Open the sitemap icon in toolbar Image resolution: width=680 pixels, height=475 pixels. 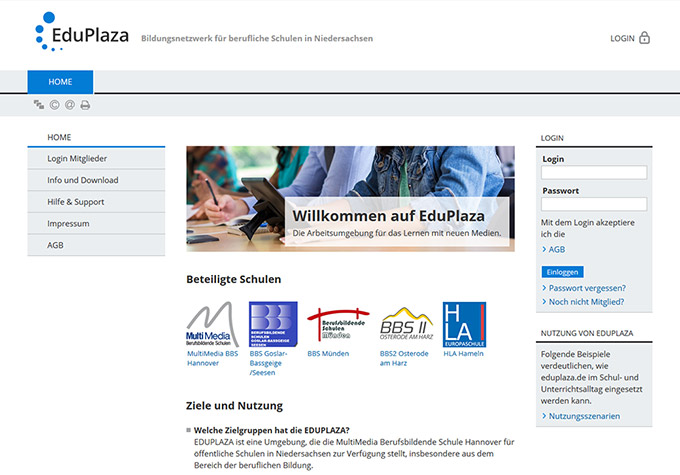point(39,105)
